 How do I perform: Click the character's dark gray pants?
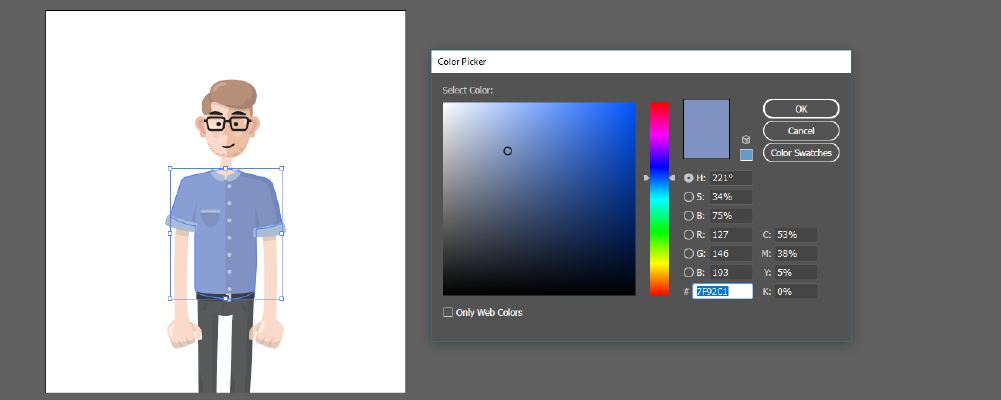coord(225,344)
